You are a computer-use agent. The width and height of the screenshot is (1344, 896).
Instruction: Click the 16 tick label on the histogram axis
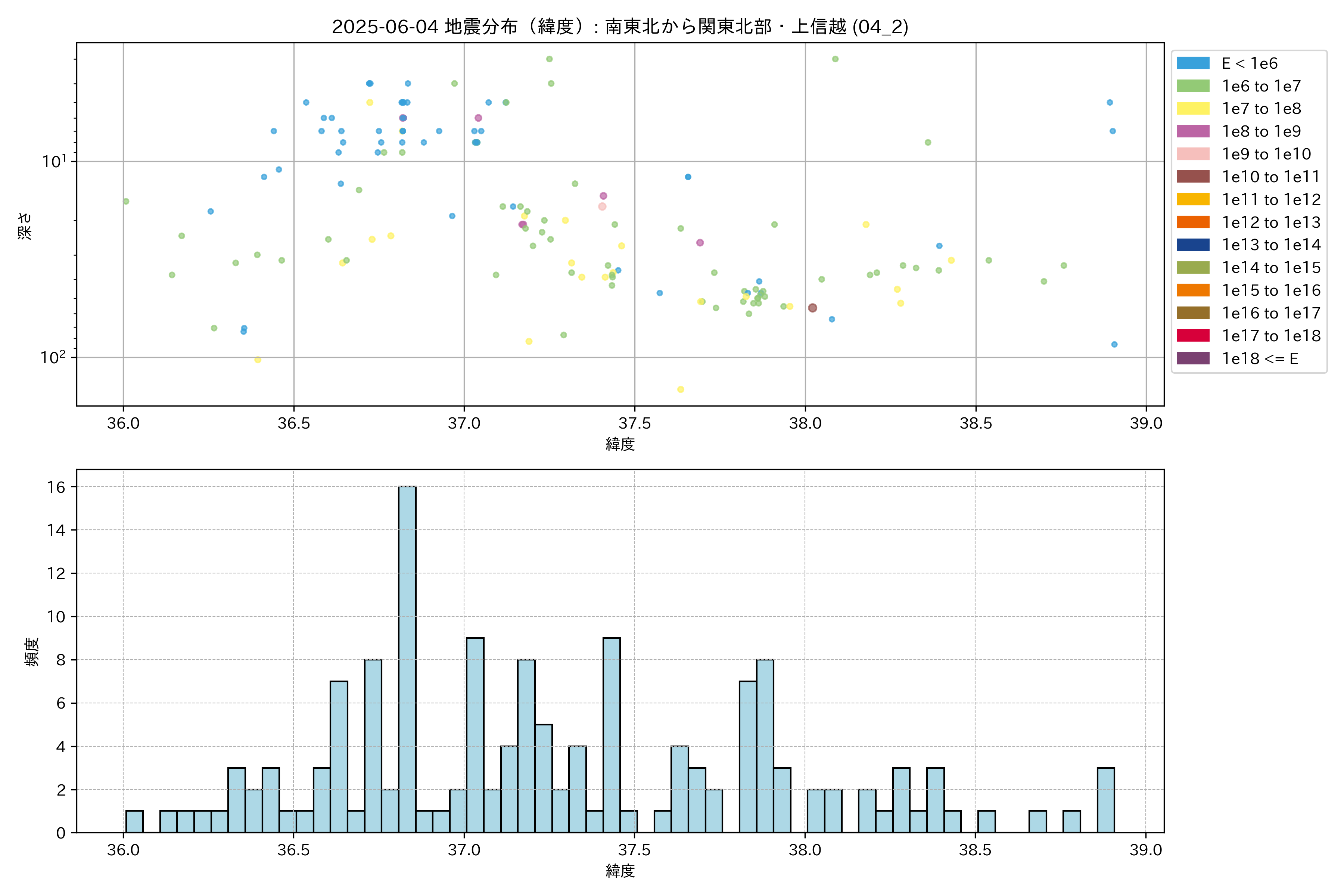(56, 487)
